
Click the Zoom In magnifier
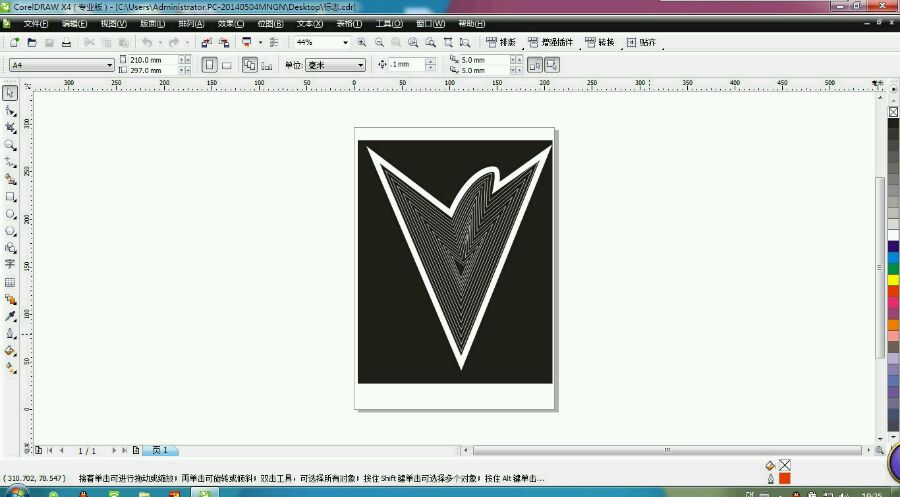362,42
